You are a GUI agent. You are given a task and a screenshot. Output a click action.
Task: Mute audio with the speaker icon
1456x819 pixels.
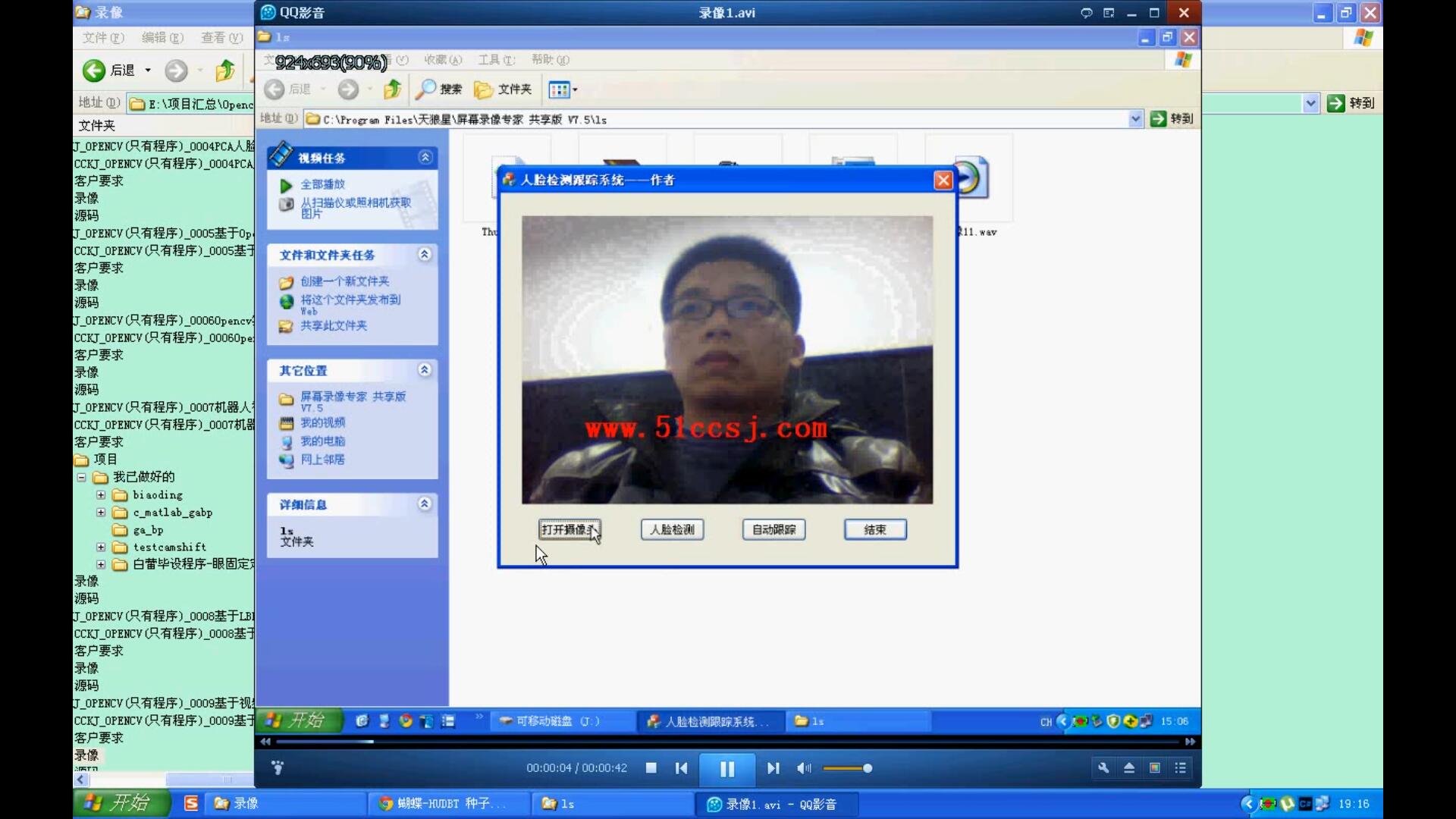click(x=804, y=768)
